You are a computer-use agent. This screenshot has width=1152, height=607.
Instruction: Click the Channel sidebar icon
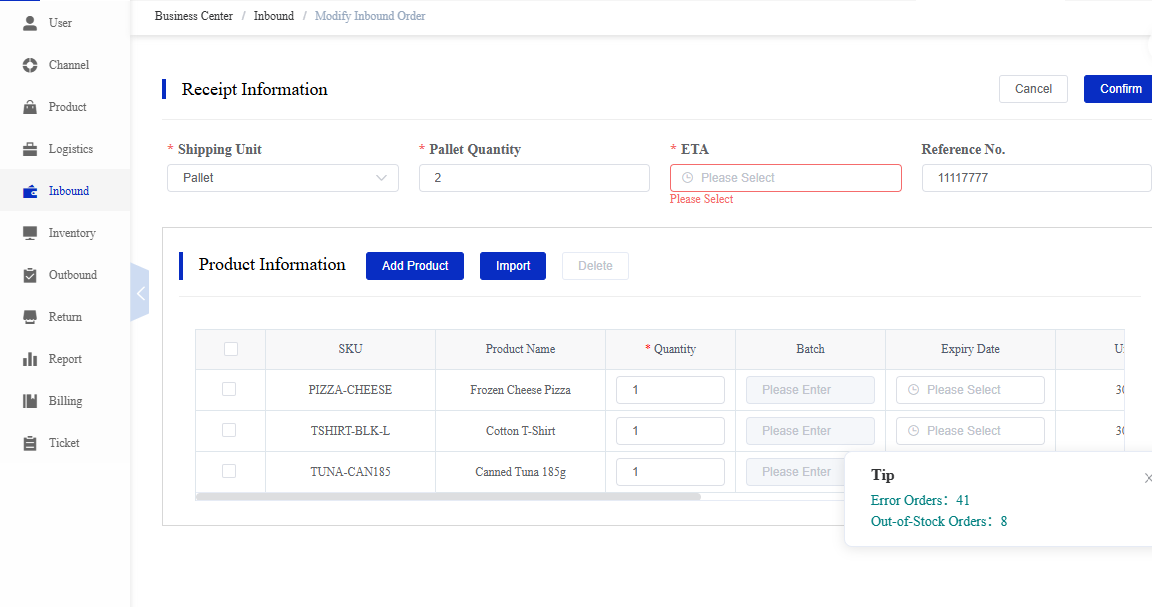pos(30,65)
